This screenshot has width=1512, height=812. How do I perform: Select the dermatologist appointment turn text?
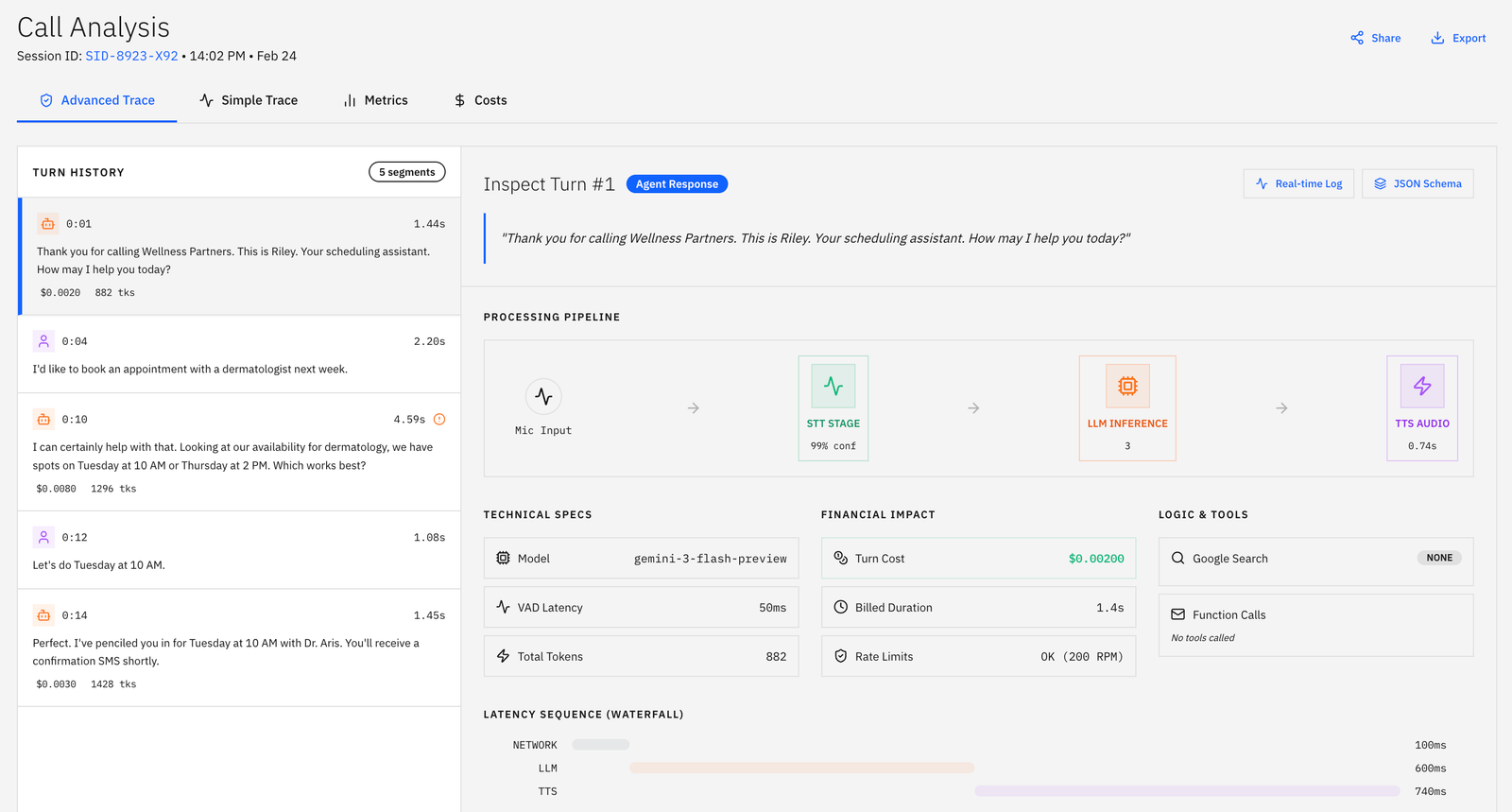pos(190,369)
